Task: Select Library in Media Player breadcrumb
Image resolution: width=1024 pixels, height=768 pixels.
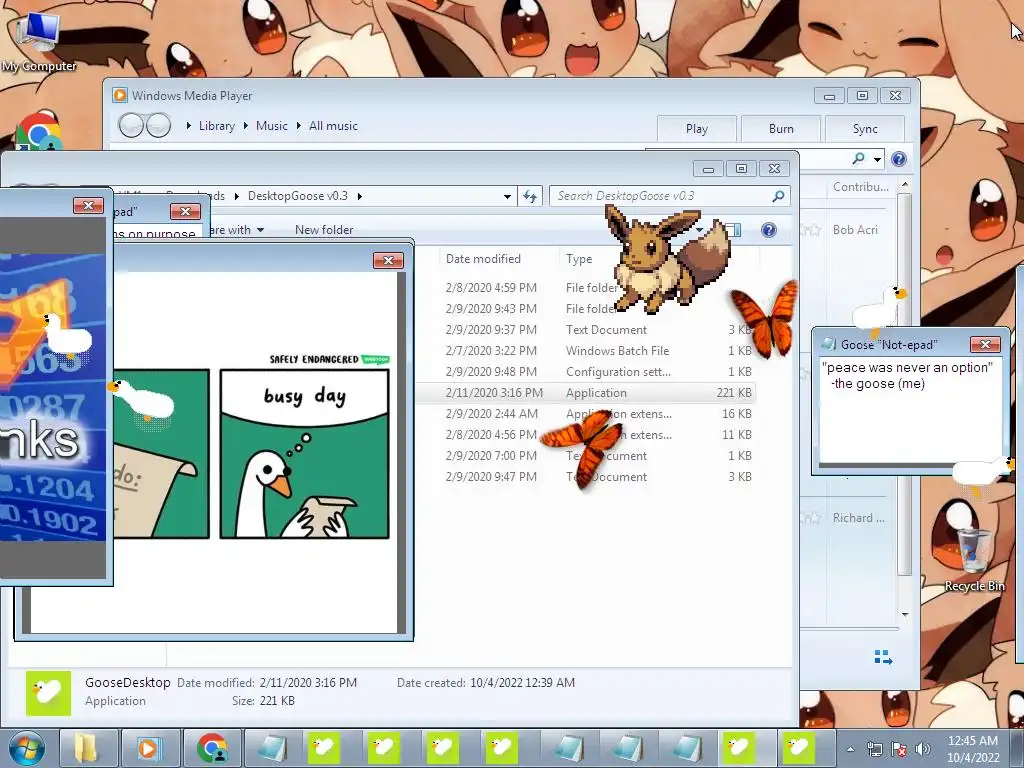Action: [216, 126]
